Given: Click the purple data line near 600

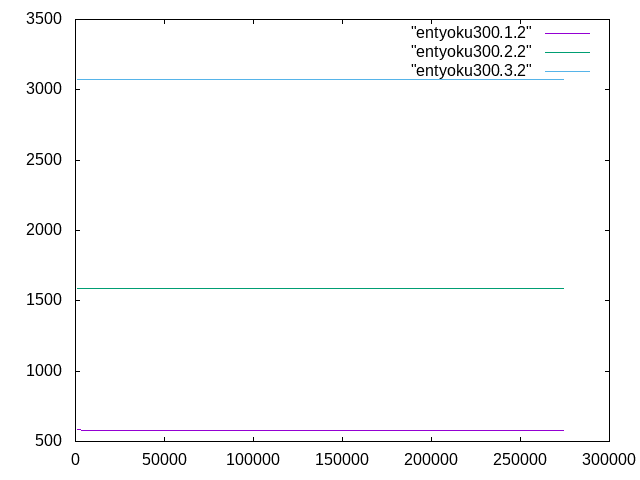Looking at the screenshot, I should (320, 430).
